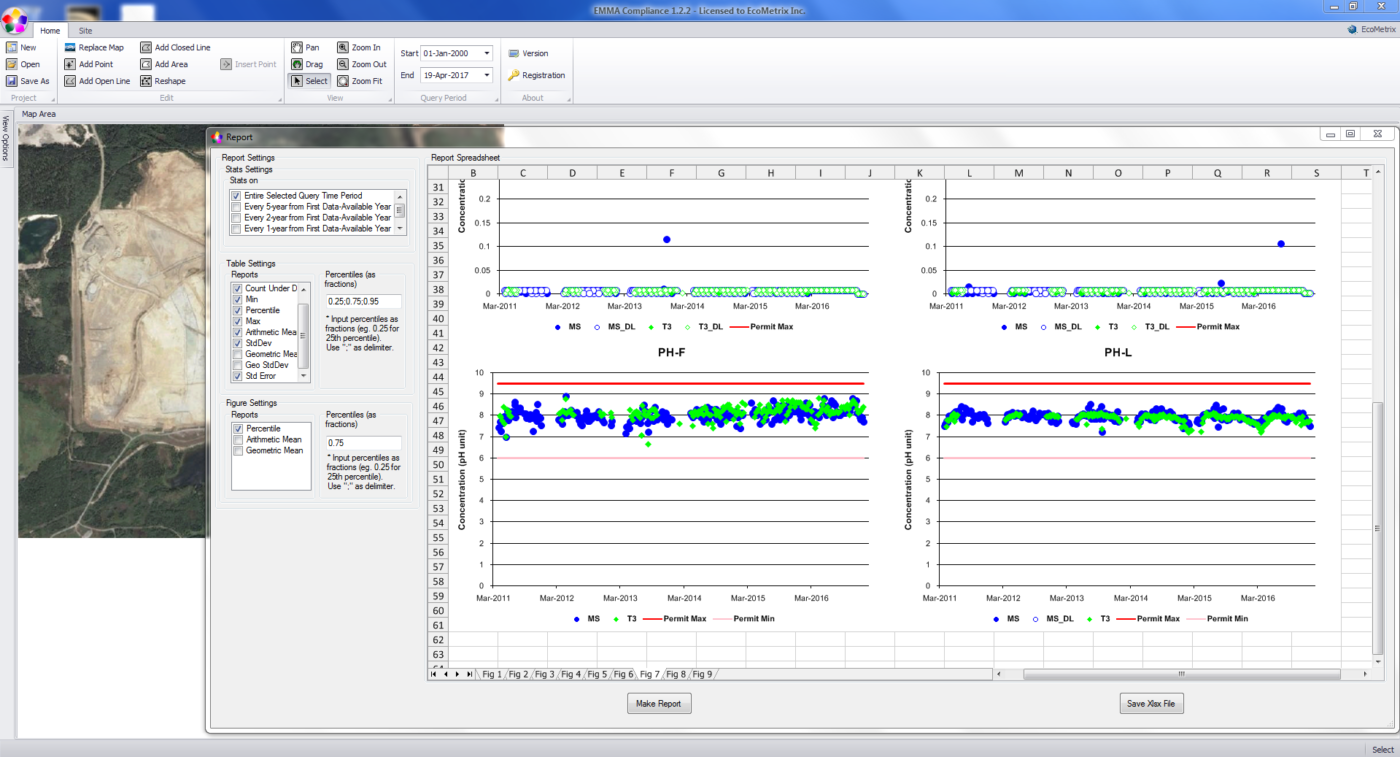The height and width of the screenshot is (757, 1400).
Task: Select column F header in spreadsheet
Action: 671,173
